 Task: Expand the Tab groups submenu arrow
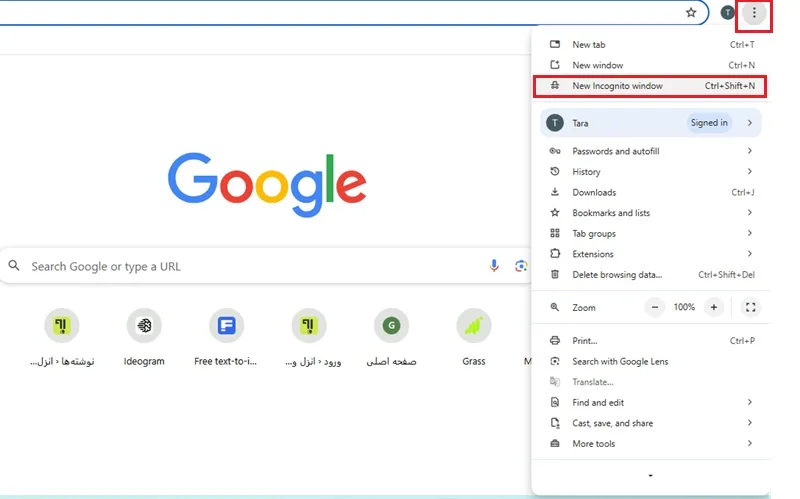pyautogui.click(x=749, y=233)
